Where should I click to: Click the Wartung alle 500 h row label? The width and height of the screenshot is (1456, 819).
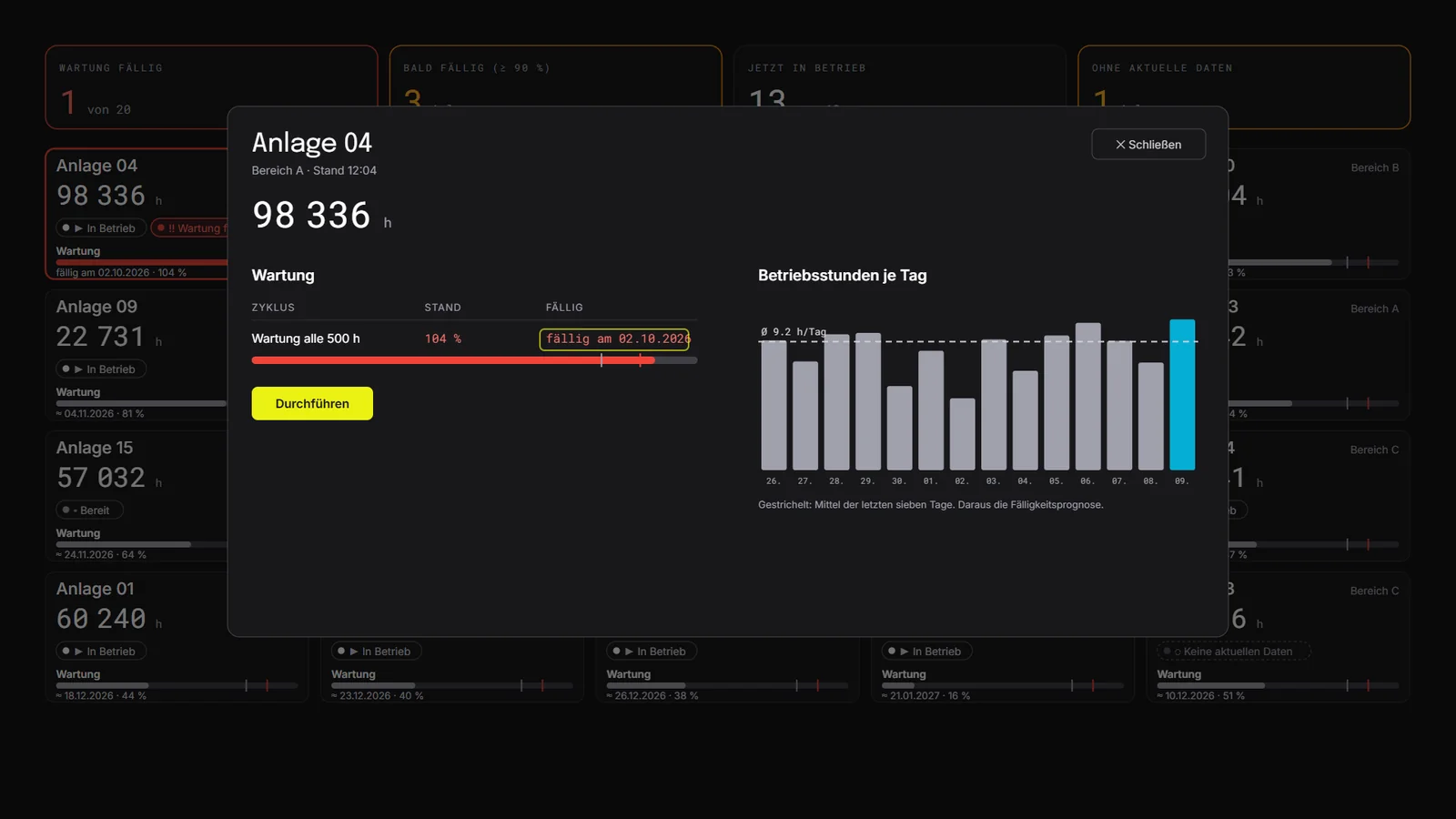pos(306,339)
